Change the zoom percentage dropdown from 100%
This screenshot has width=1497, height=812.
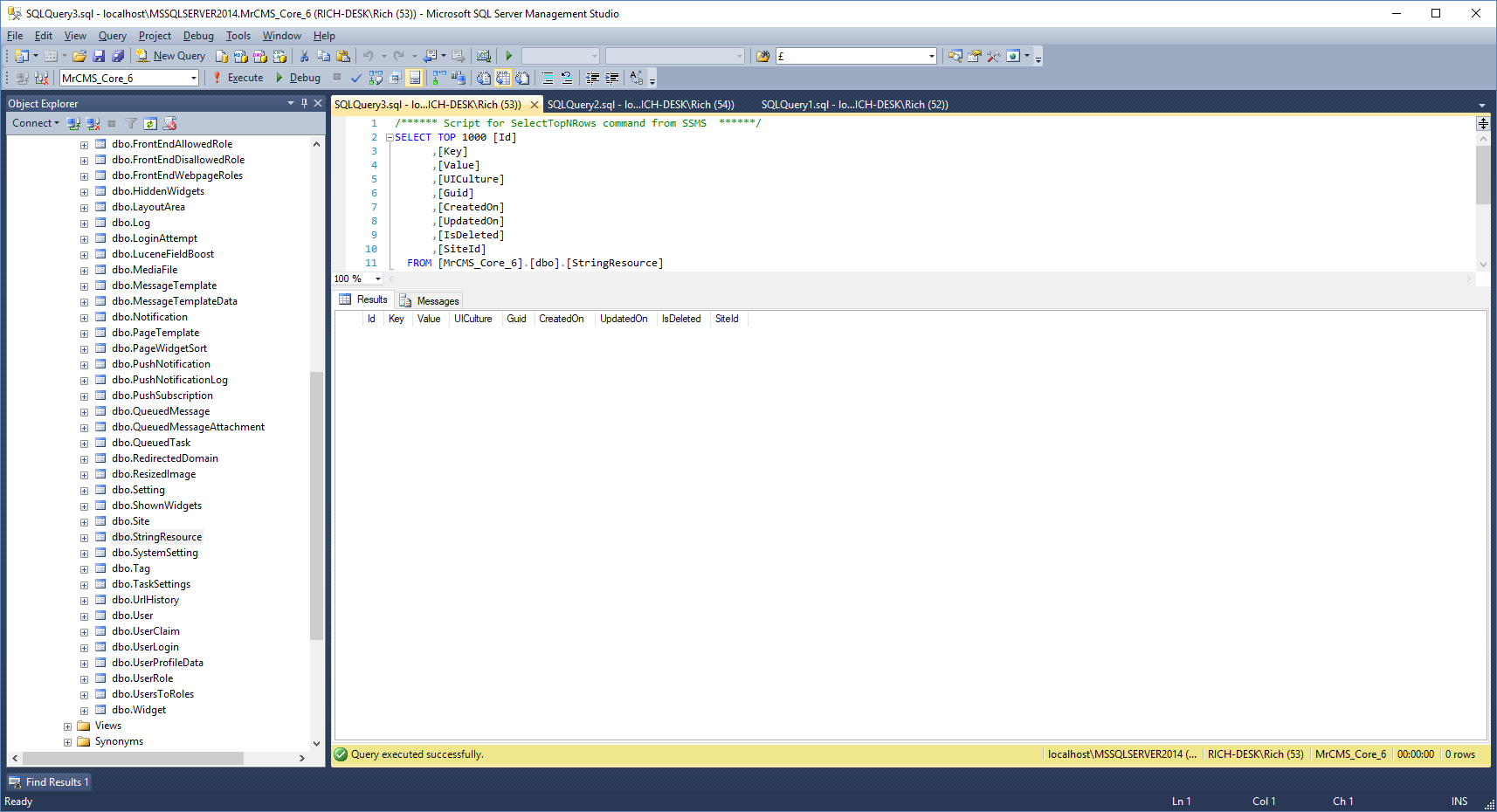coord(376,279)
